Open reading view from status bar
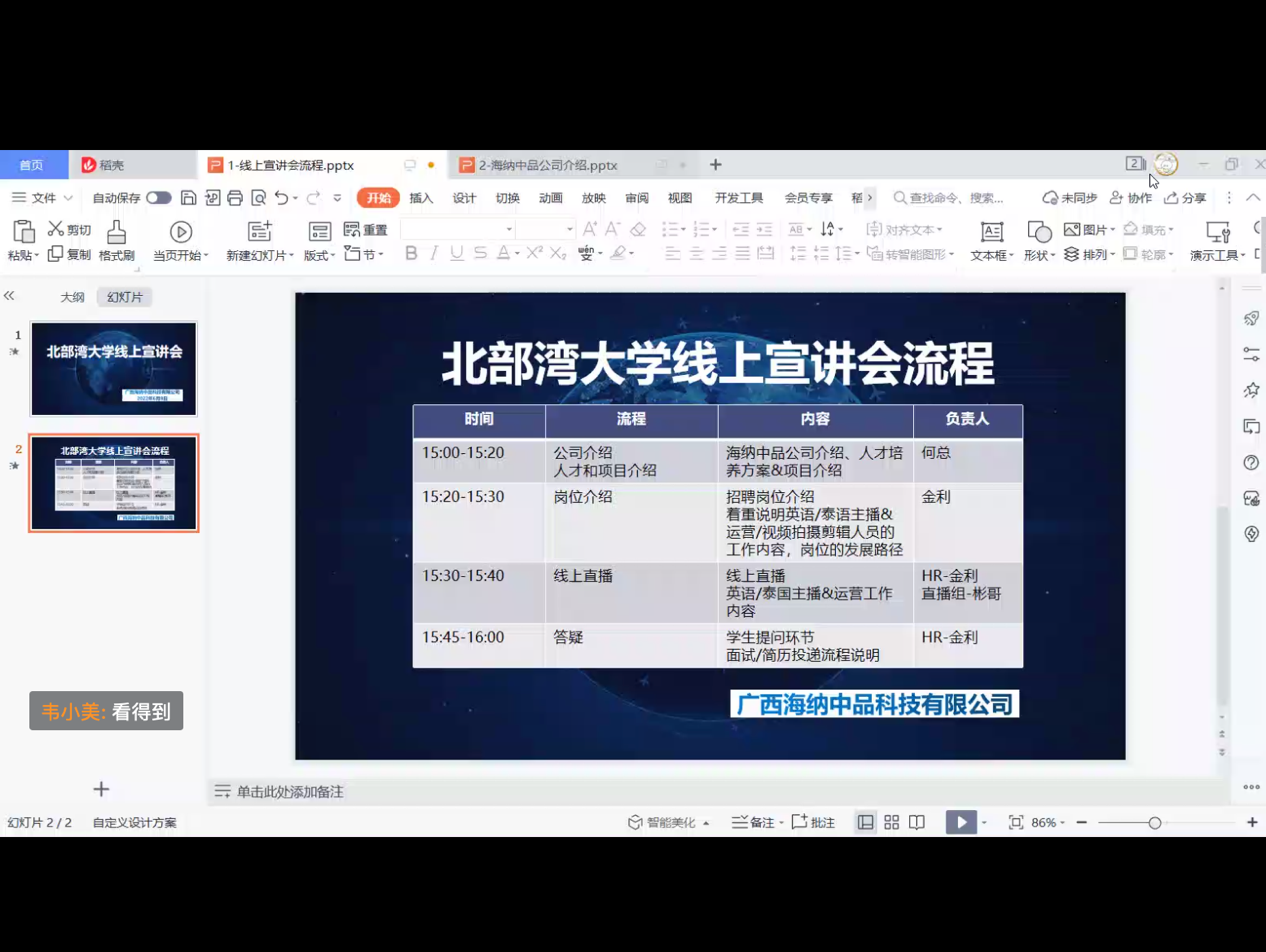This screenshot has height=952, width=1266. tap(917, 822)
